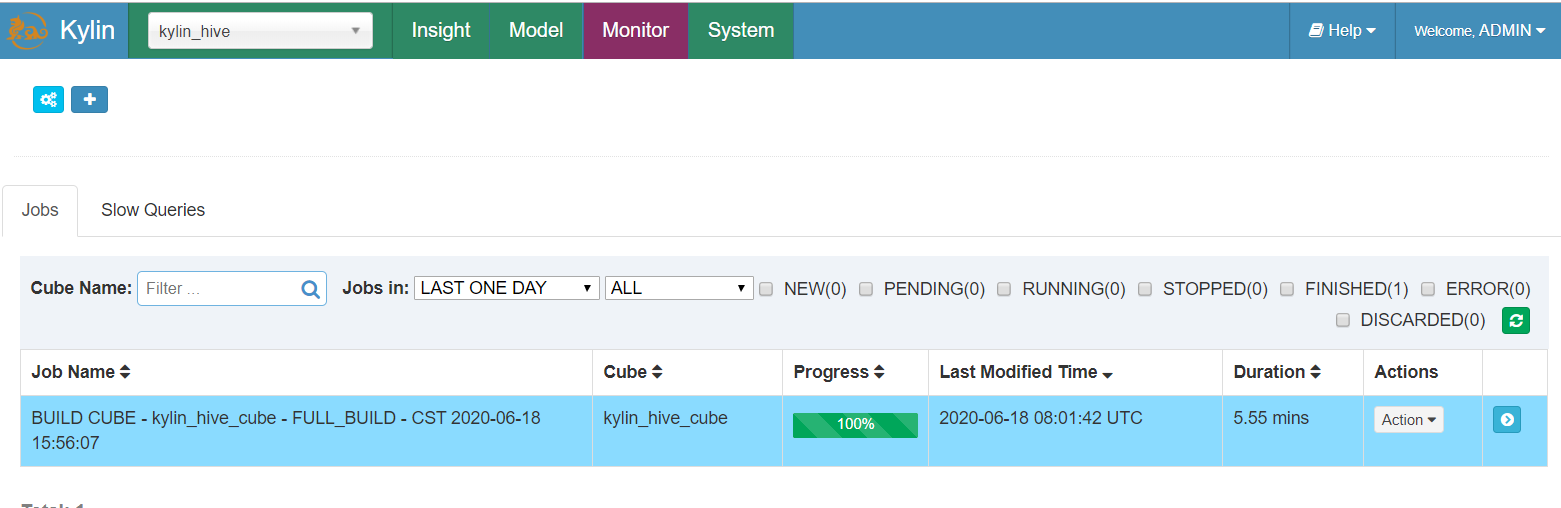The height and width of the screenshot is (508, 1561).
Task: Open the LAST ONE DAY time range dropdown
Action: click(x=507, y=288)
